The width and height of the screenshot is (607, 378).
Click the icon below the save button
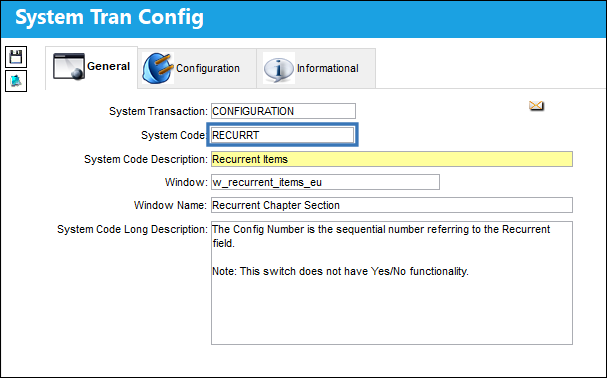[x=16, y=81]
